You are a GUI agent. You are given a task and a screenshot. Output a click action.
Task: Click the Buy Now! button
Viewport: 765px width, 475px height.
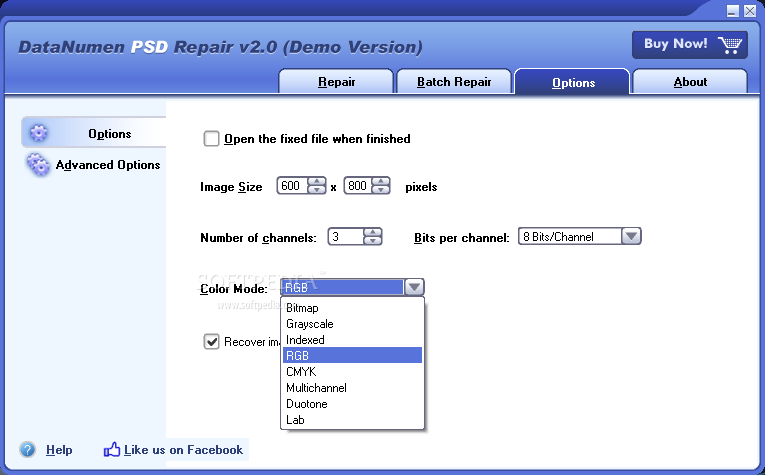point(689,45)
